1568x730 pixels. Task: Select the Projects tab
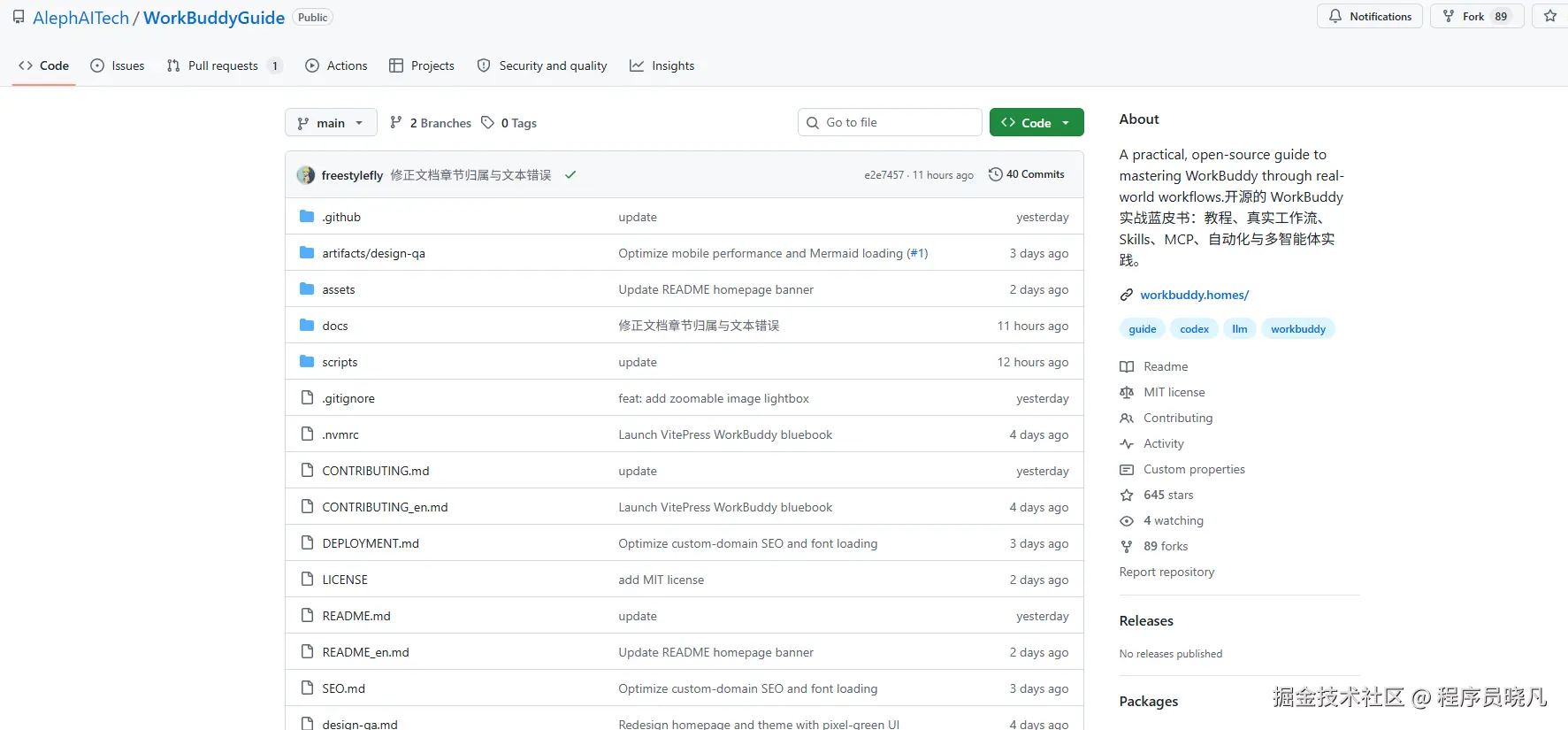(x=422, y=65)
